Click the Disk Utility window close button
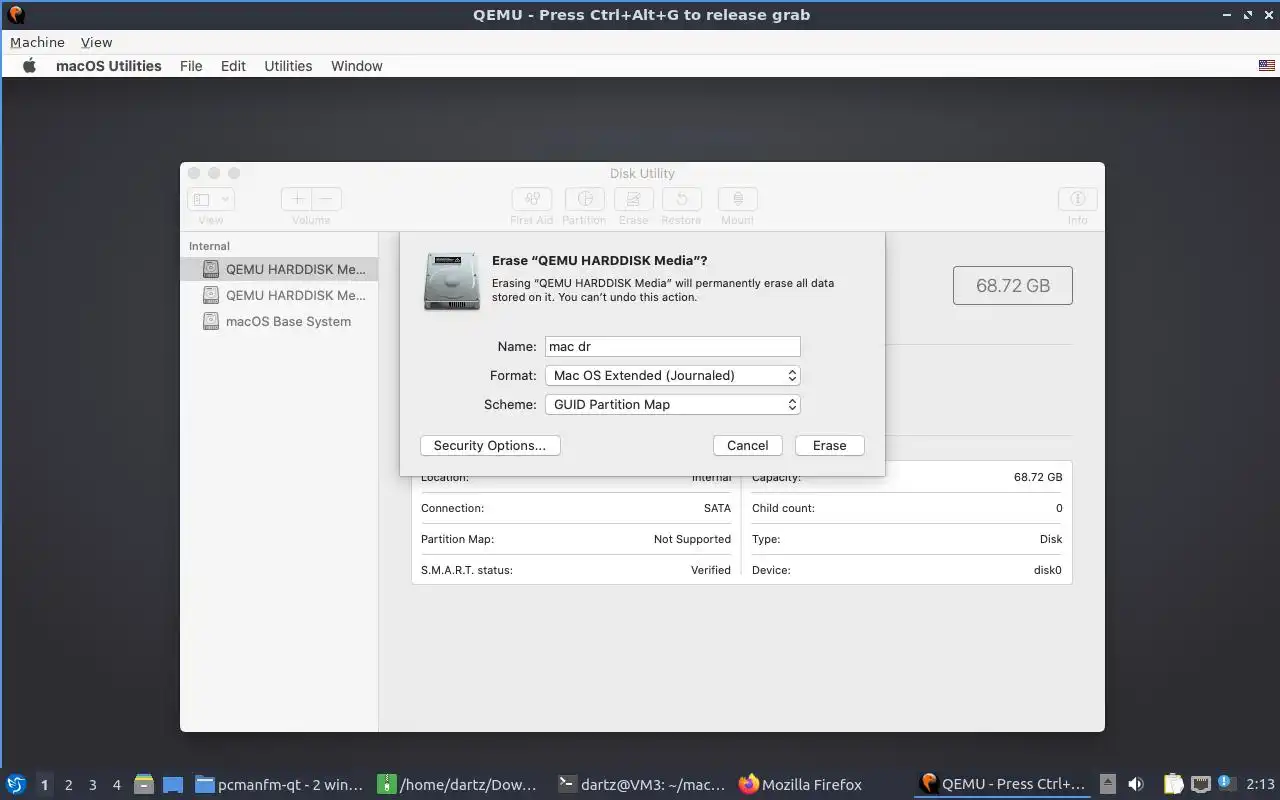The height and width of the screenshot is (800, 1280). pyautogui.click(x=194, y=173)
